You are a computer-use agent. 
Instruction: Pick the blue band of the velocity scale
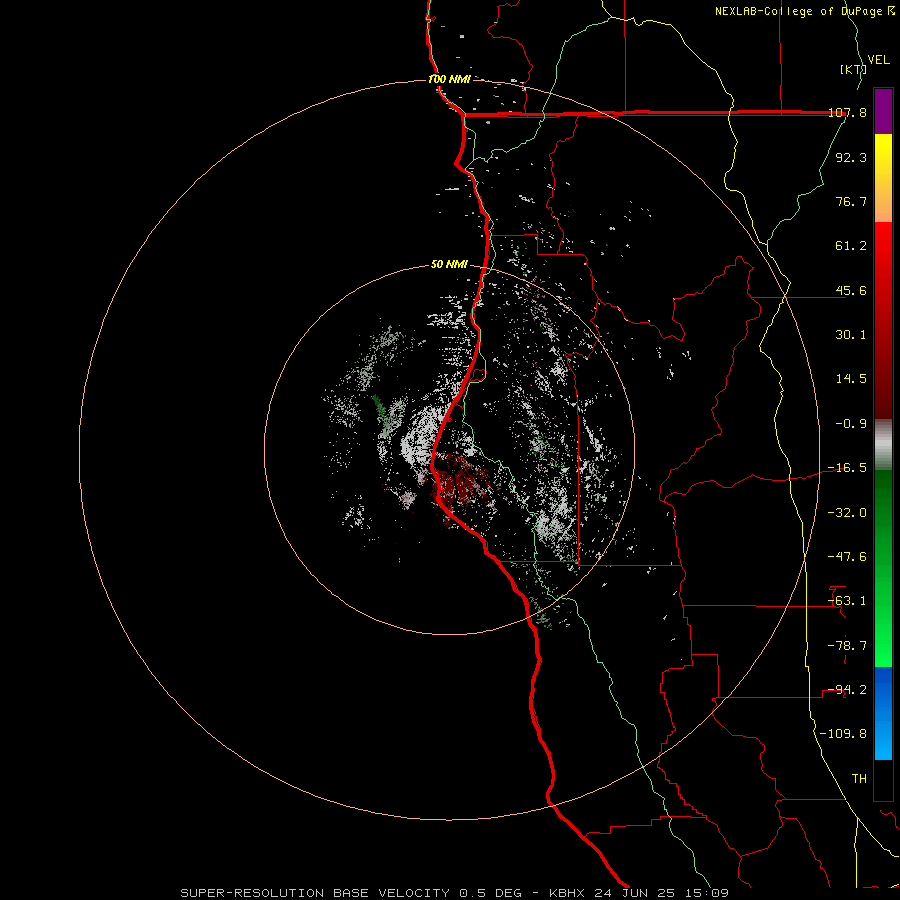tap(883, 713)
